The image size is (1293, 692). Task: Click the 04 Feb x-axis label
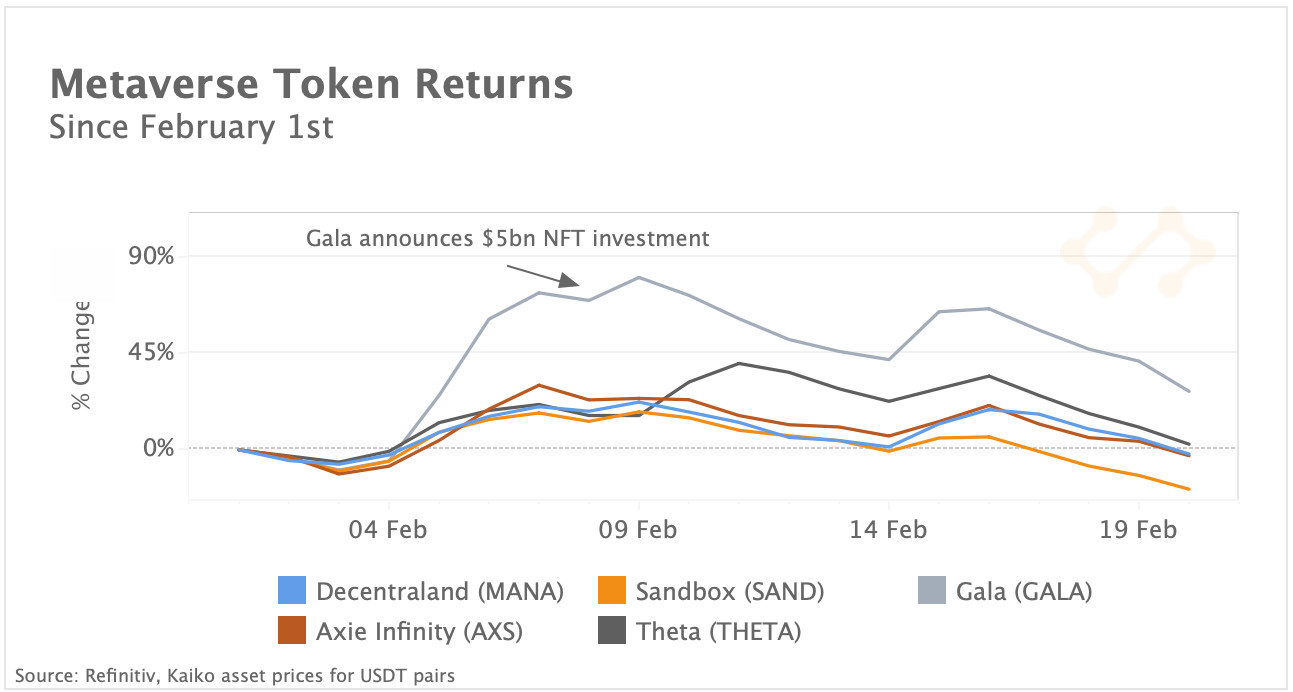click(x=389, y=529)
